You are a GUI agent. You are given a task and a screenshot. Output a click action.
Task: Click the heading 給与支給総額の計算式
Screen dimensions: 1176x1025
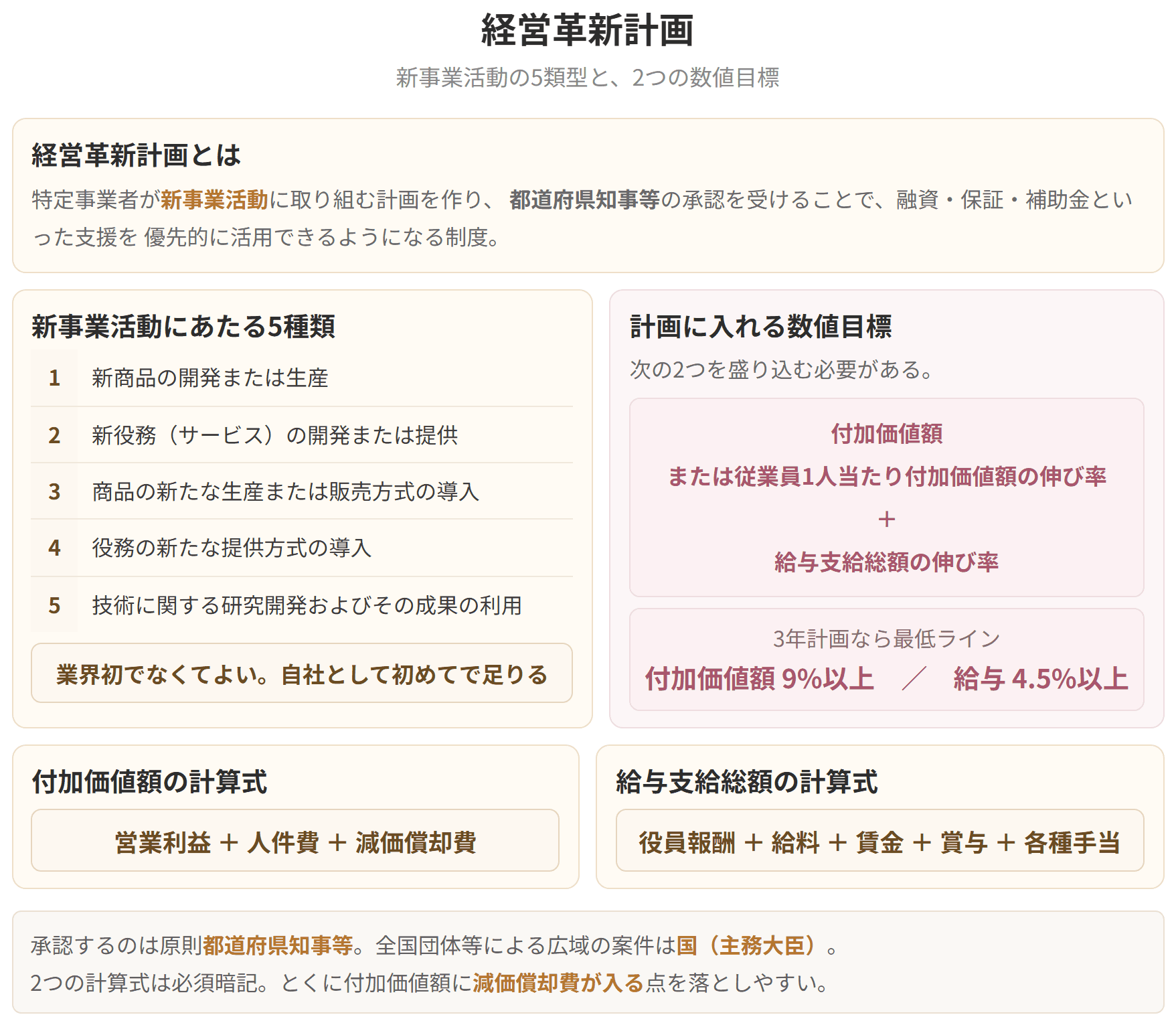(747, 782)
